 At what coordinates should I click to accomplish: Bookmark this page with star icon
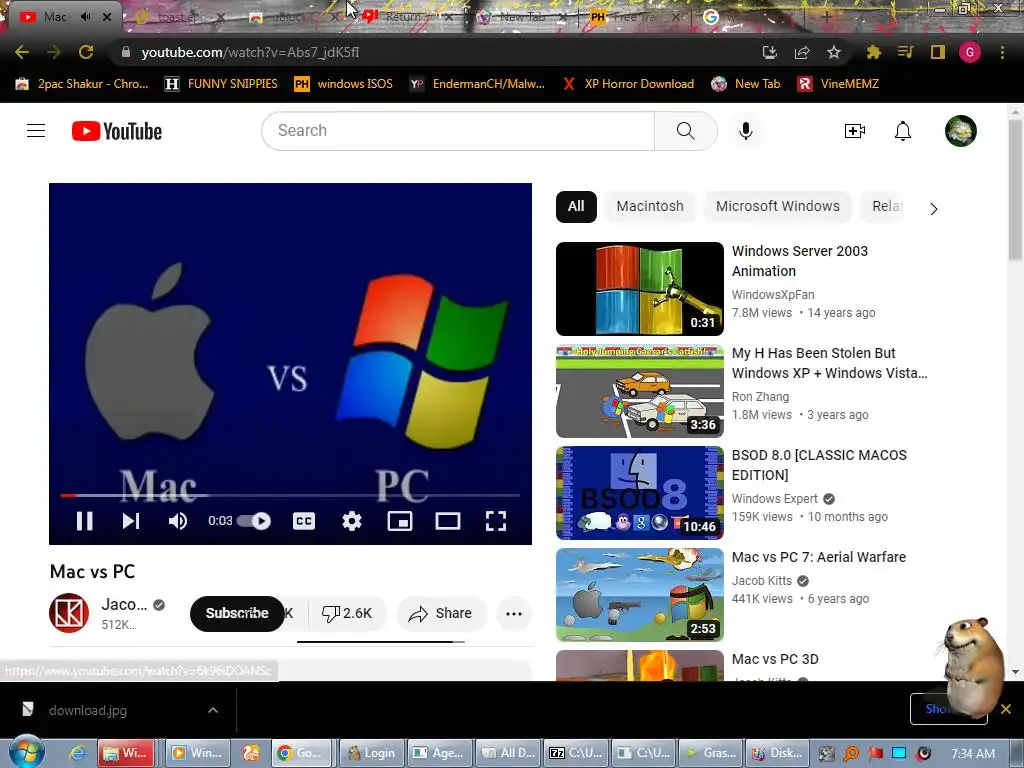coord(834,52)
